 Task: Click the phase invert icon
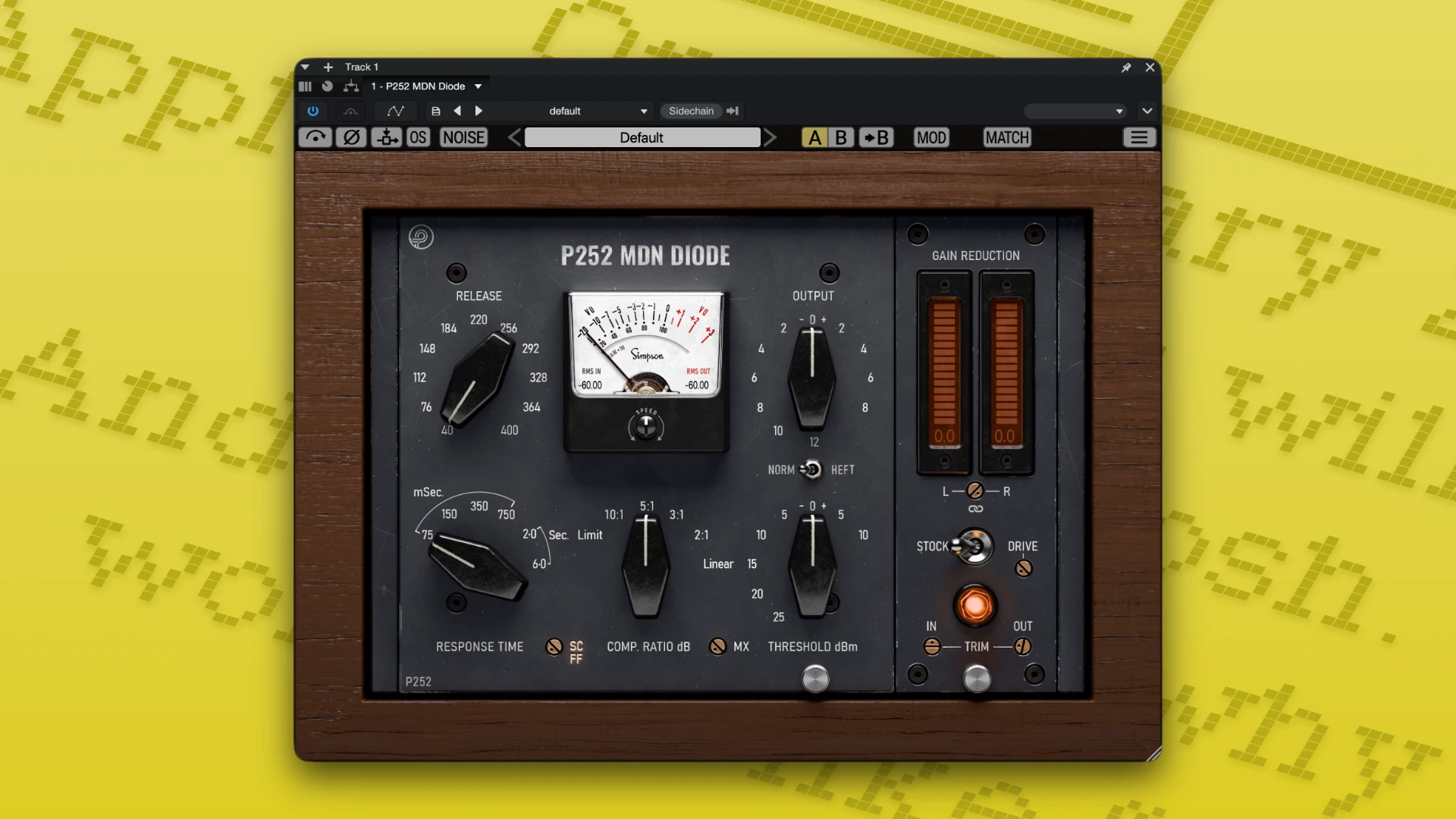(x=351, y=137)
